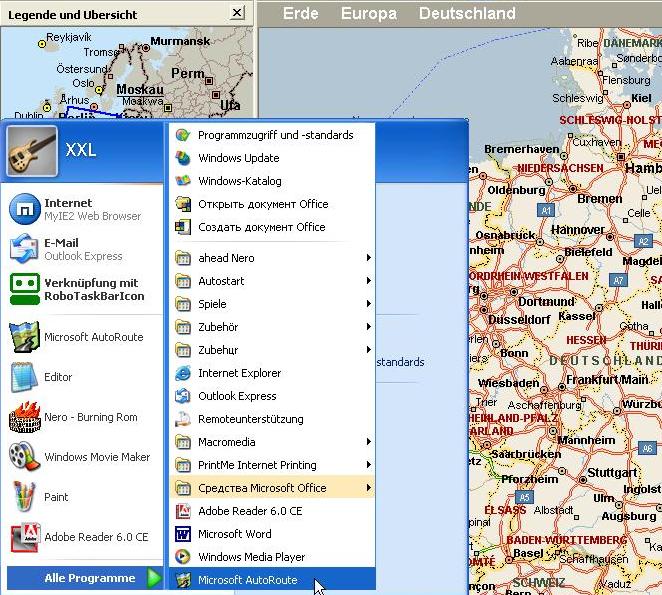
Task: Click the Frankfurt/Main label on the map
Action: (607, 380)
